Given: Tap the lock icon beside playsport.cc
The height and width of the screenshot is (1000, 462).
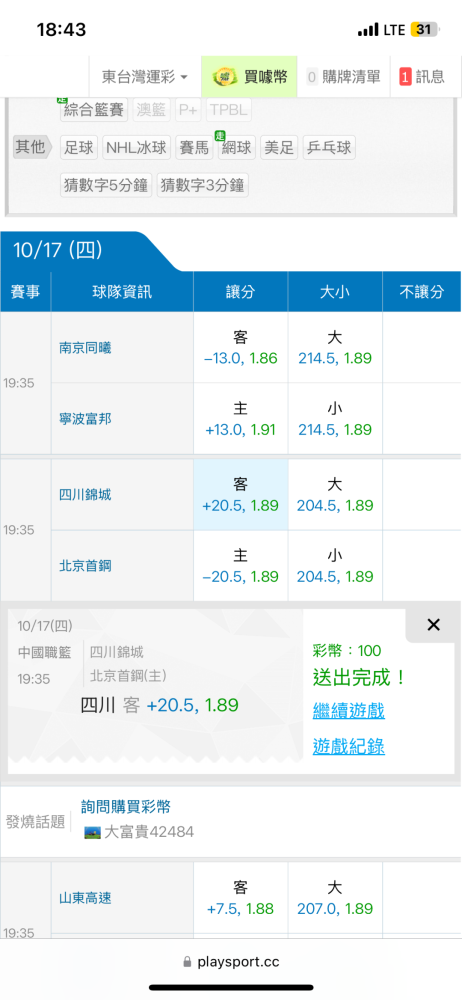Looking at the screenshot, I should (187, 962).
